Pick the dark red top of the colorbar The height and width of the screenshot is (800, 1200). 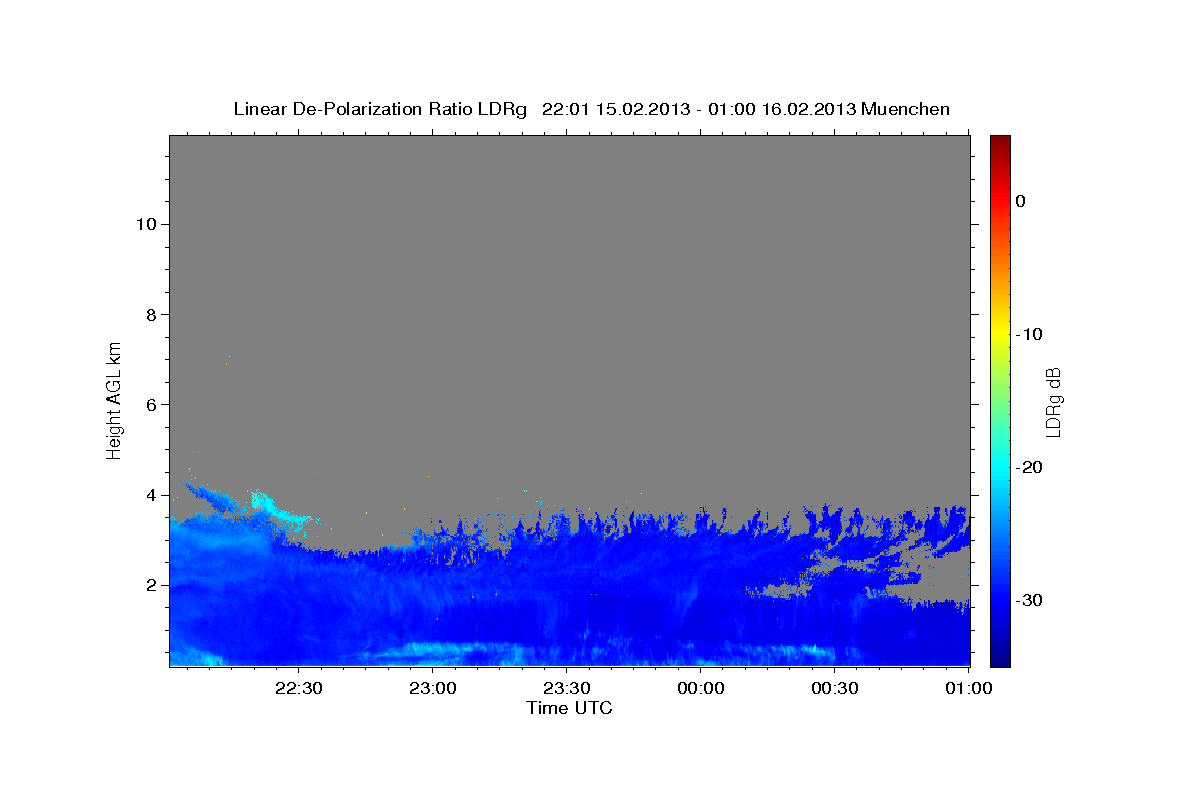pos(1000,142)
